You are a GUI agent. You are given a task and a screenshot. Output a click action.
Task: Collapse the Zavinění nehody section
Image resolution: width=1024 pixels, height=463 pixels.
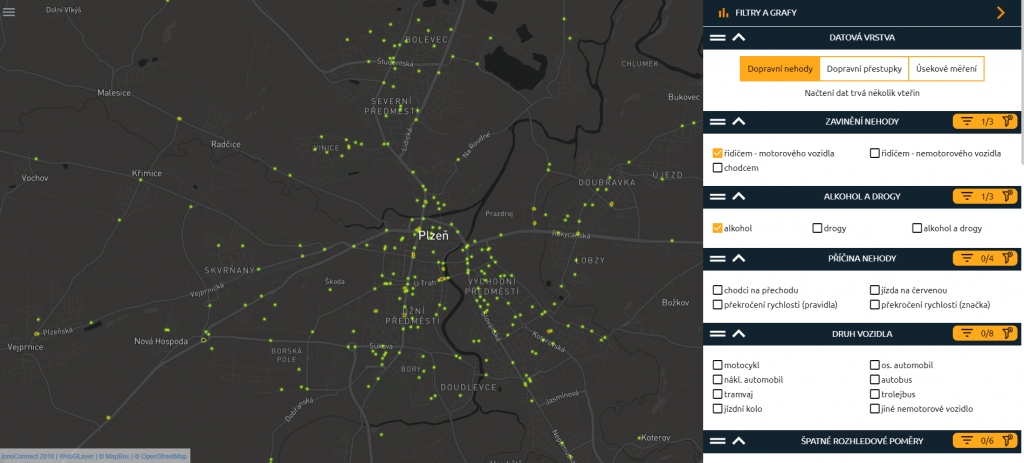pos(739,121)
